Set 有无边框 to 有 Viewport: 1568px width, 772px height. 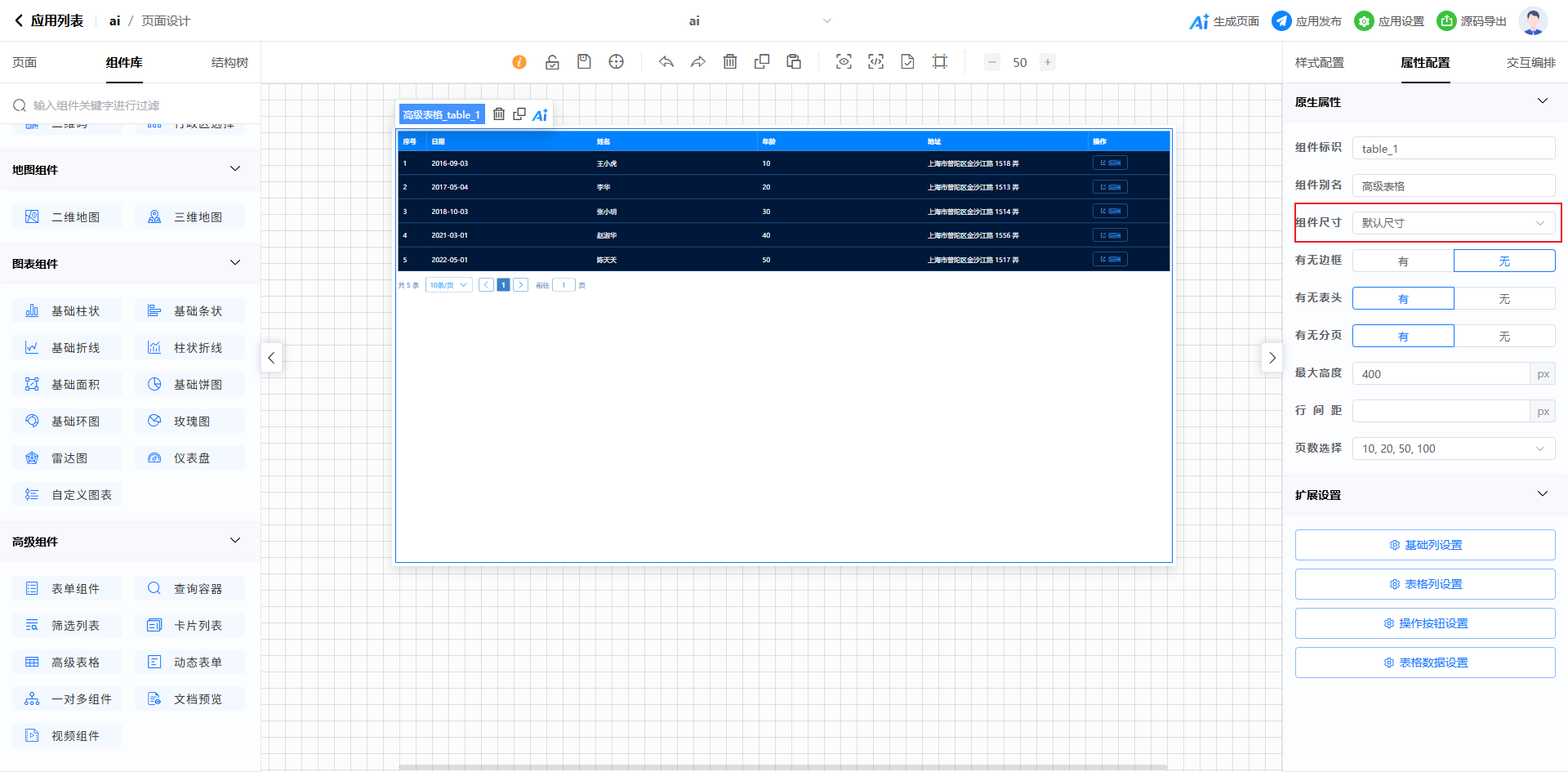coord(1403,261)
